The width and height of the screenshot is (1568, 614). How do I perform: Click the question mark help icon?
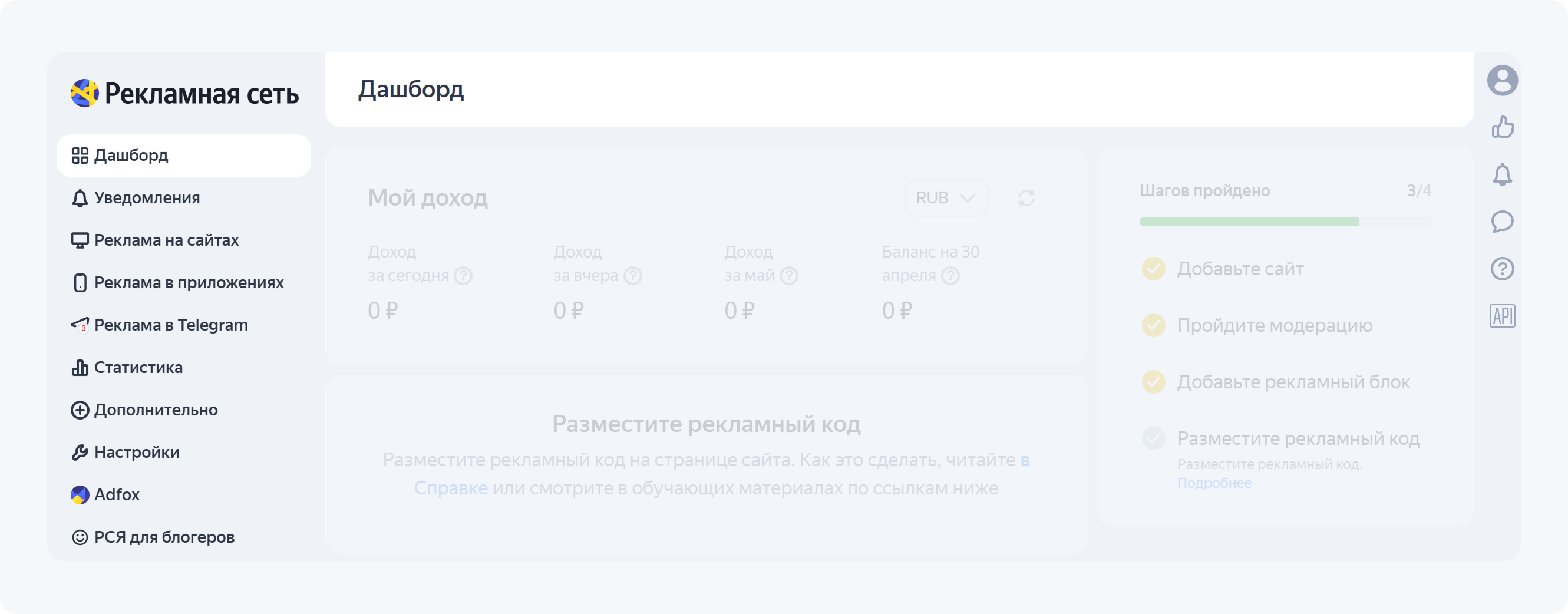[x=1502, y=268]
